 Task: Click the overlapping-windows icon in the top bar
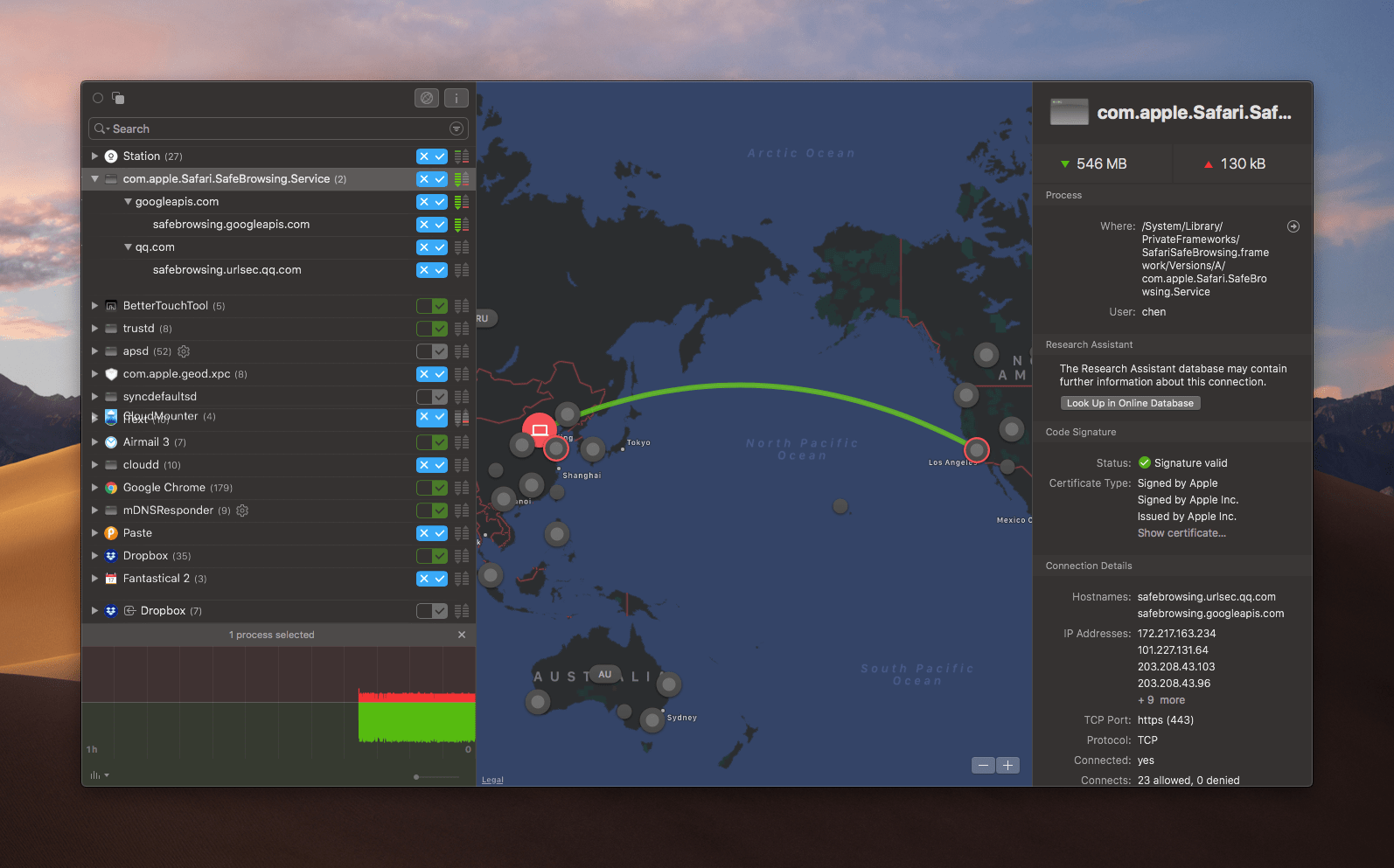[x=118, y=98]
